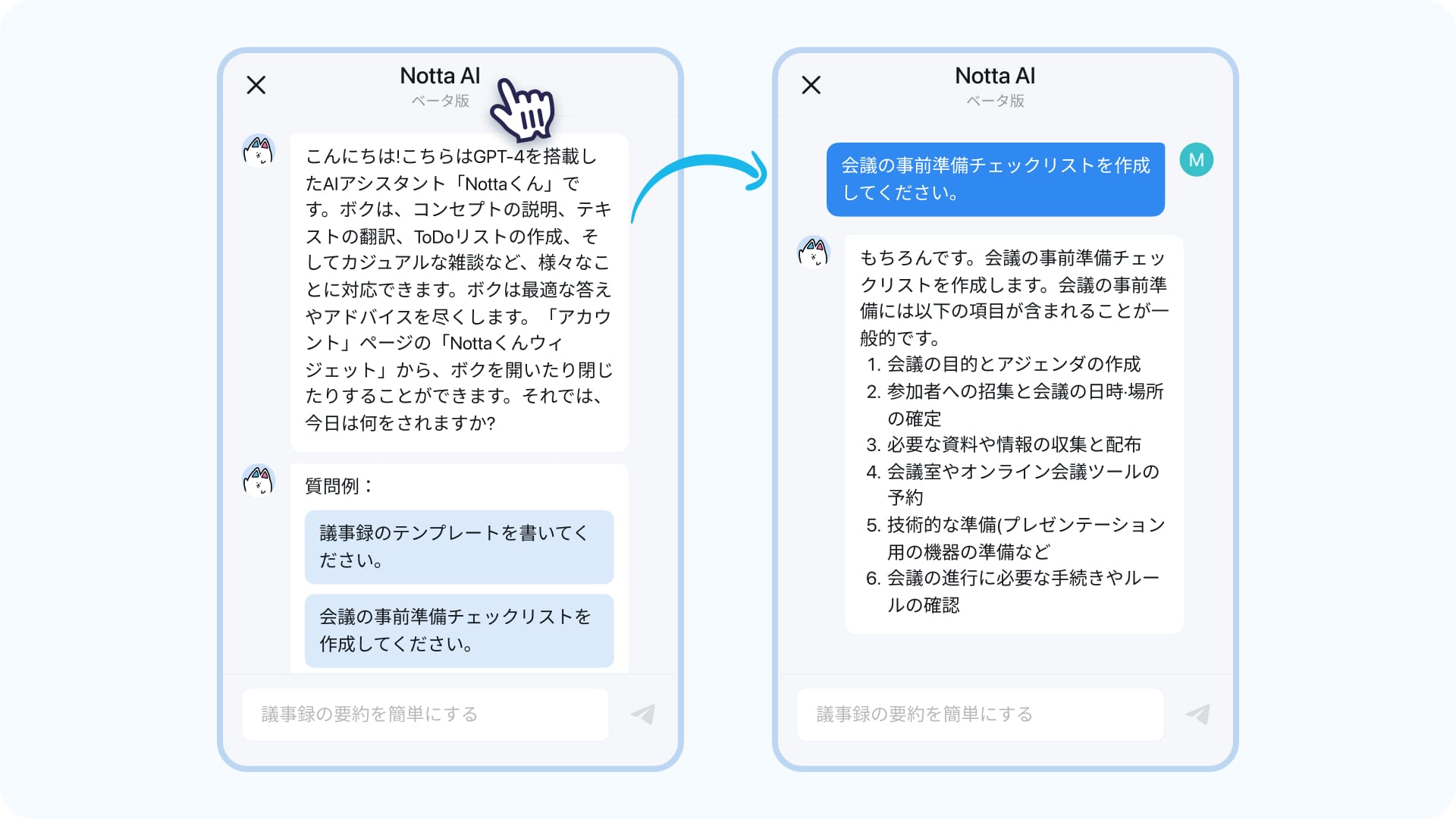Click the Notta-kun avatar beside 質問例
Image resolution: width=1456 pixels, height=819 pixels.
pos(258,480)
